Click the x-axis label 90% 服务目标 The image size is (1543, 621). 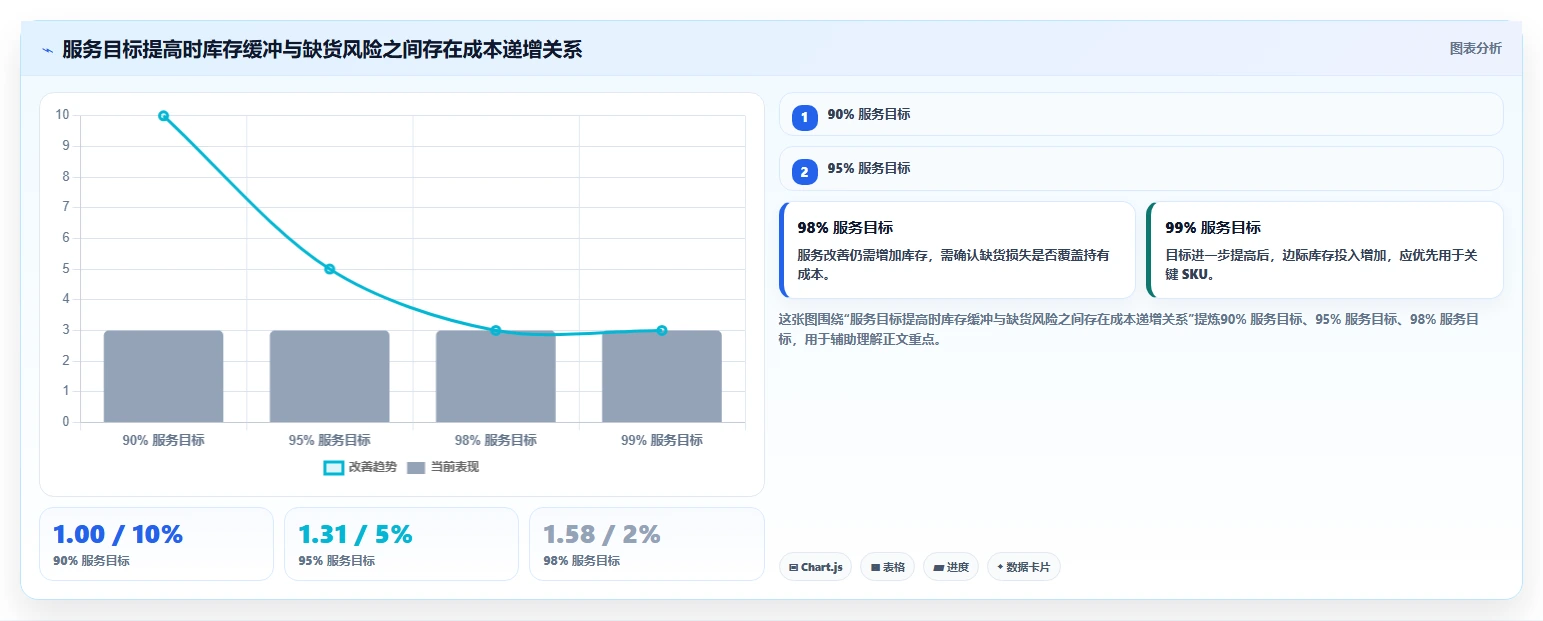pos(163,440)
